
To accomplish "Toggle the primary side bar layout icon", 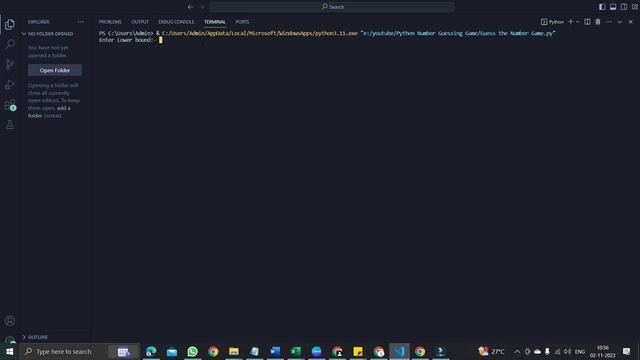I will [x=602, y=7].
